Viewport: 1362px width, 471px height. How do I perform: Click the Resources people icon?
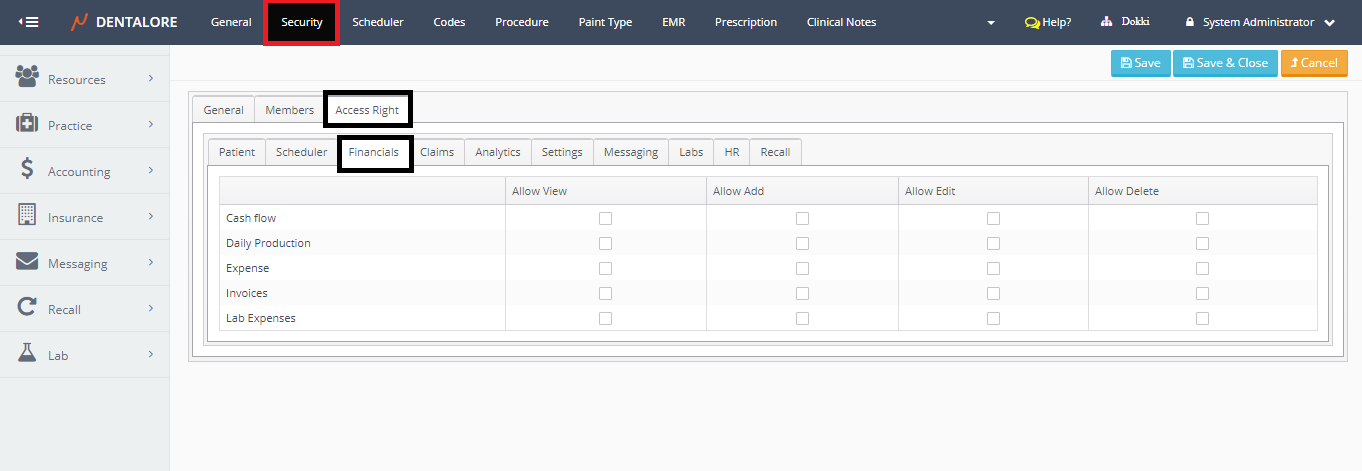point(28,76)
